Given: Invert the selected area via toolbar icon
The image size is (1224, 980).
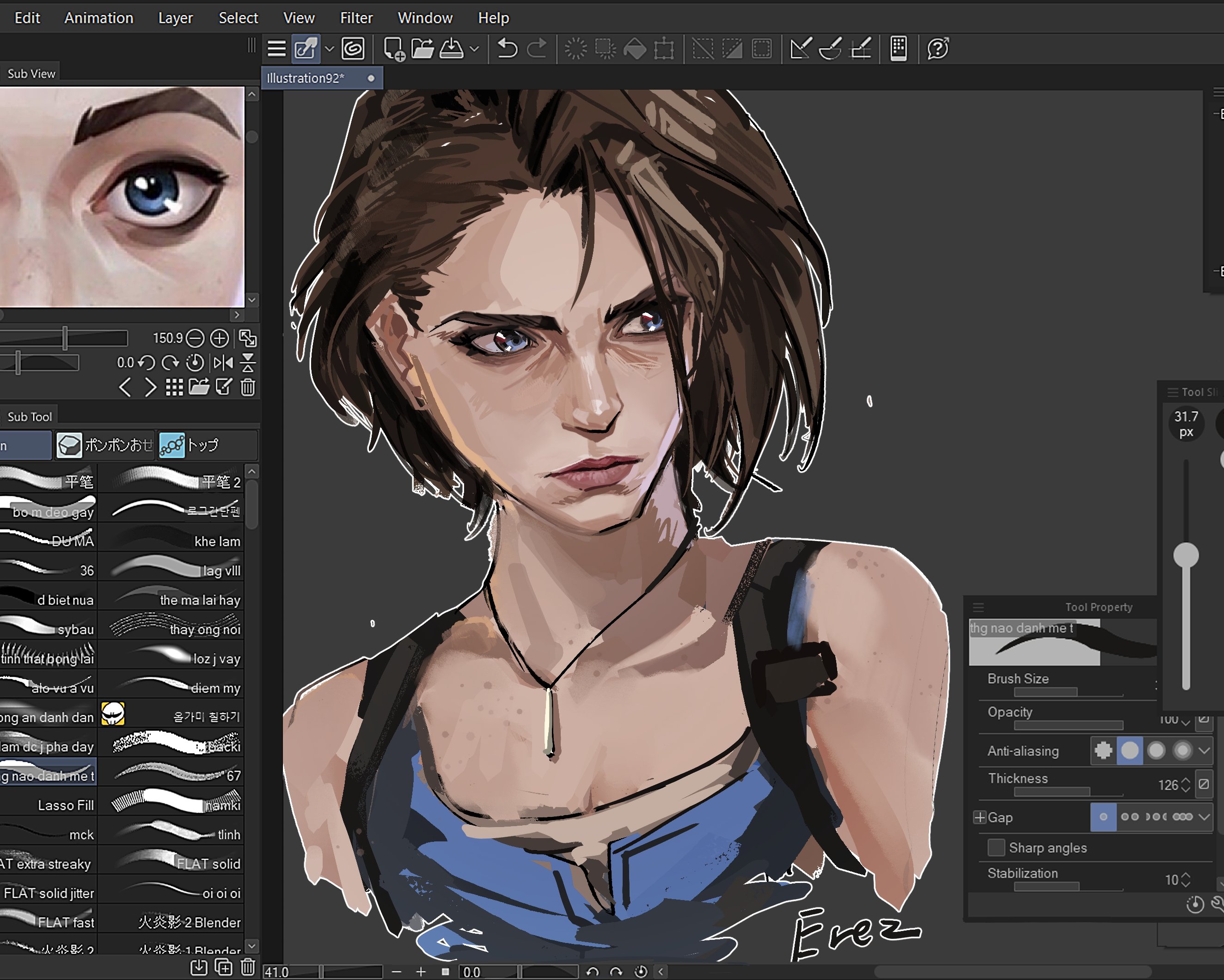Looking at the screenshot, I should pos(732,49).
